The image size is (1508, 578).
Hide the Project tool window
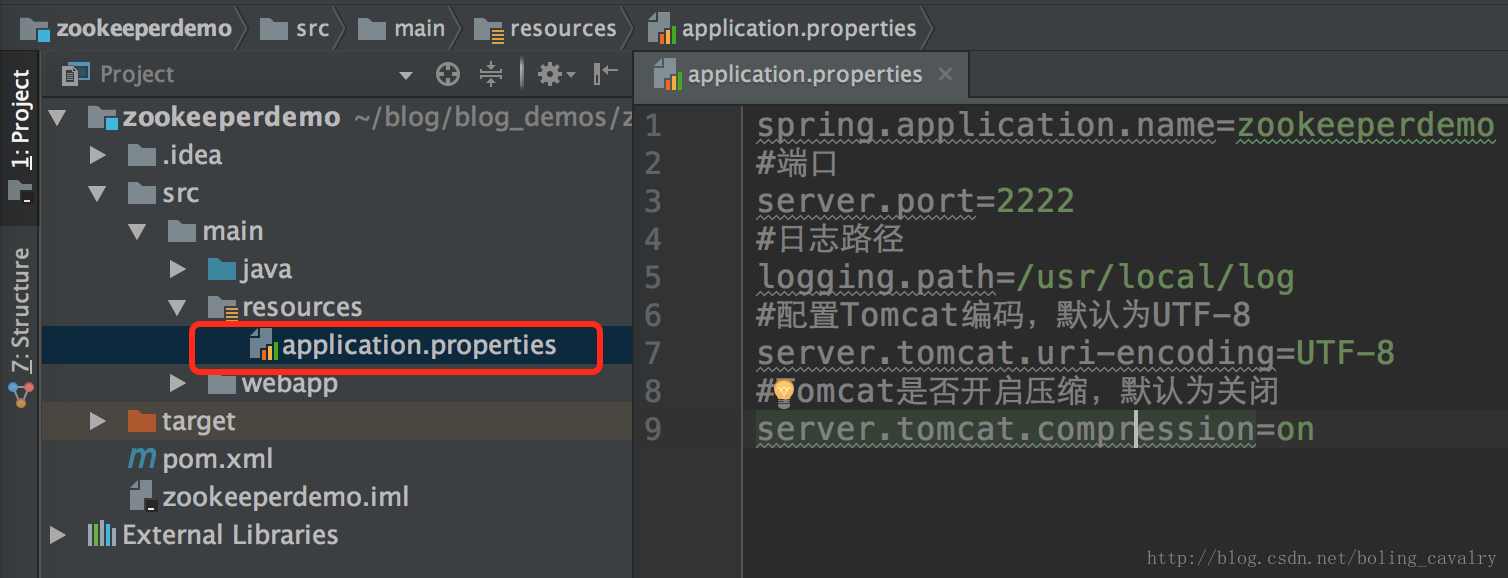pos(605,74)
